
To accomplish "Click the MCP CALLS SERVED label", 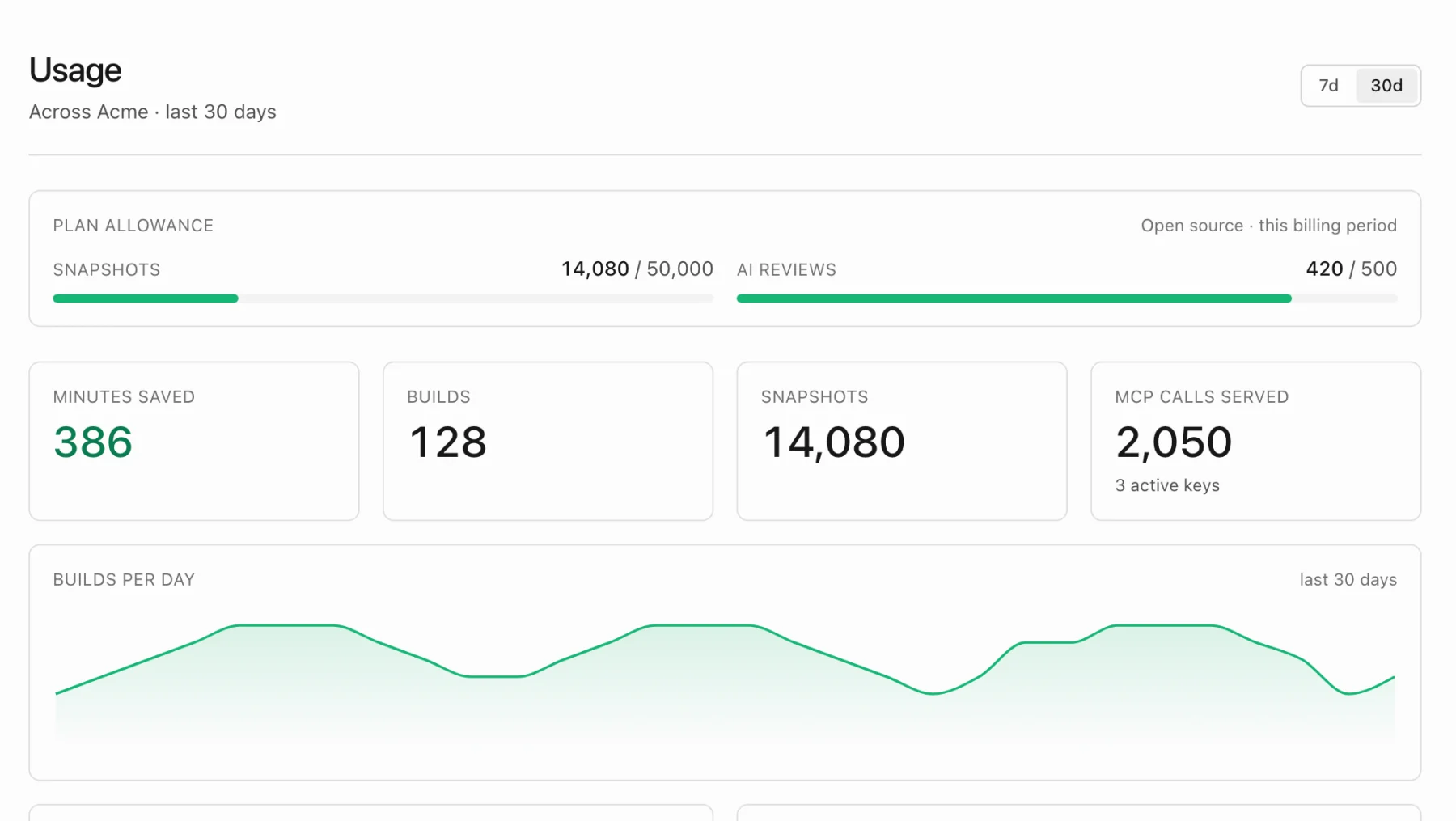I will (1201, 397).
